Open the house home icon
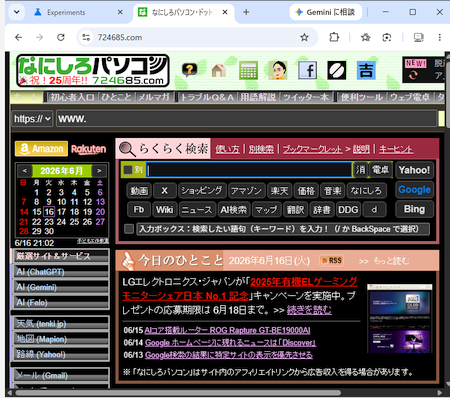The image size is (450, 398). pos(219,70)
